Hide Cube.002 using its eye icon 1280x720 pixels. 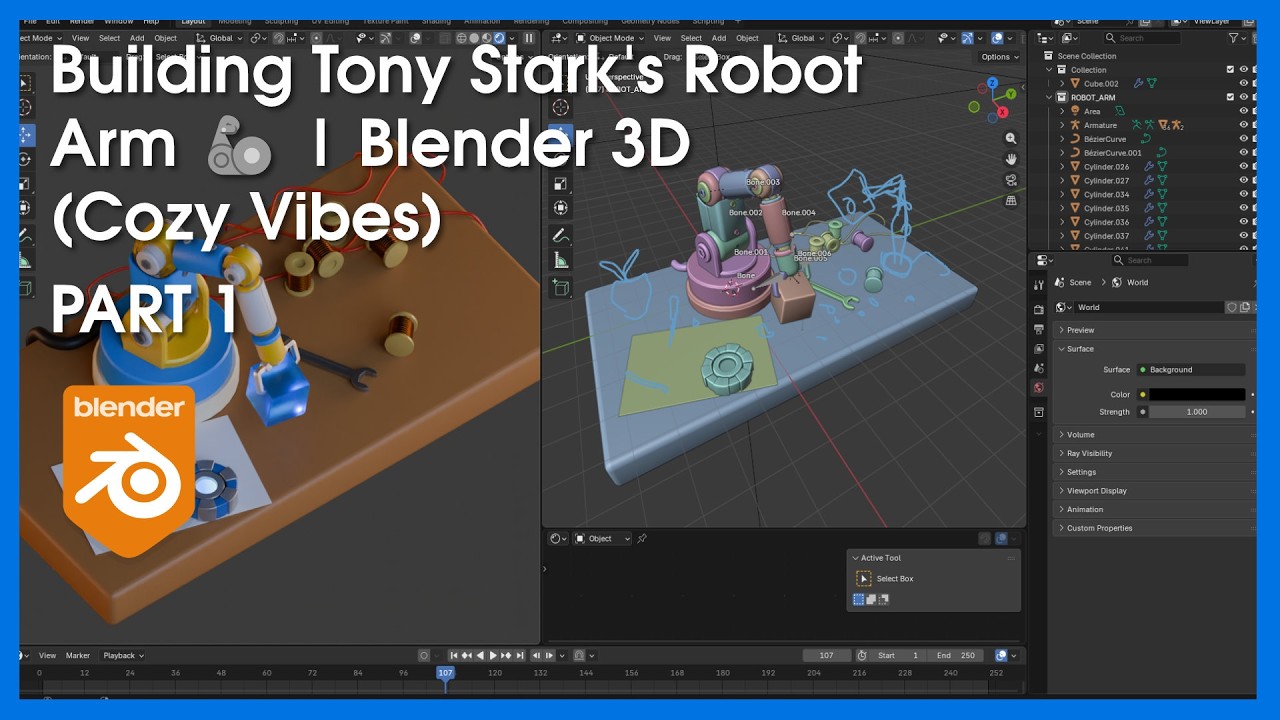[1244, 83]
